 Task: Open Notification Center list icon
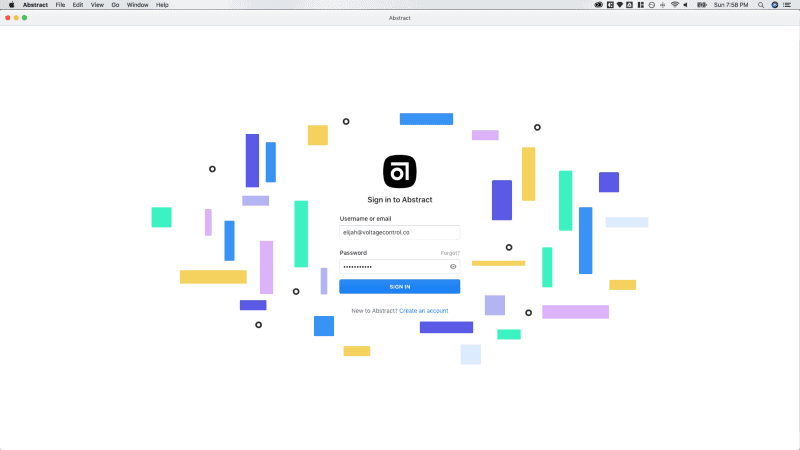tap(787, 5)
